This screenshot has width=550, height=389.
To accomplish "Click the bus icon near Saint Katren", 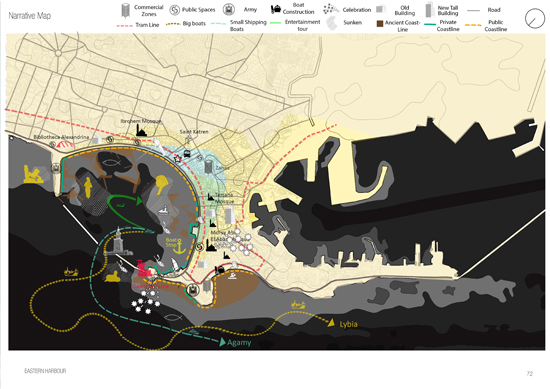I will pyautogui.click(x=187, y=153).
